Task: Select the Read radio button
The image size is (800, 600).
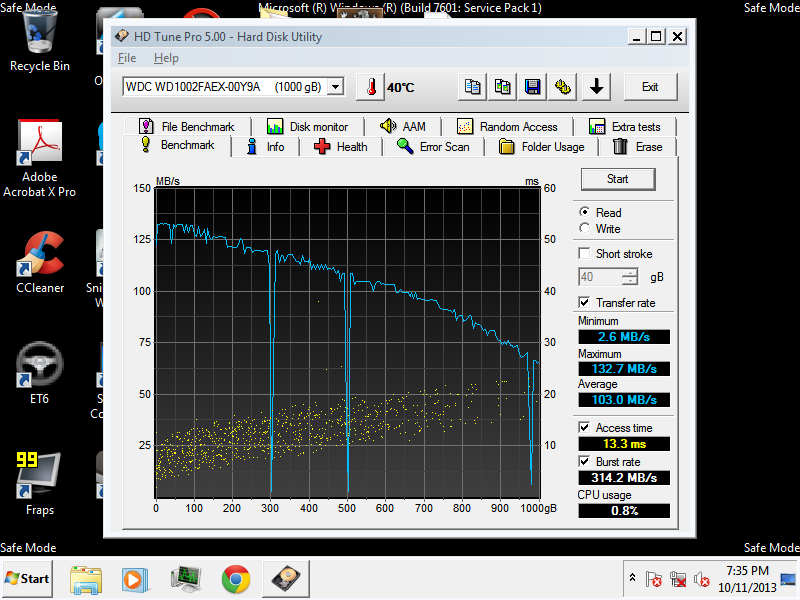Action: [x=585, y=212]
